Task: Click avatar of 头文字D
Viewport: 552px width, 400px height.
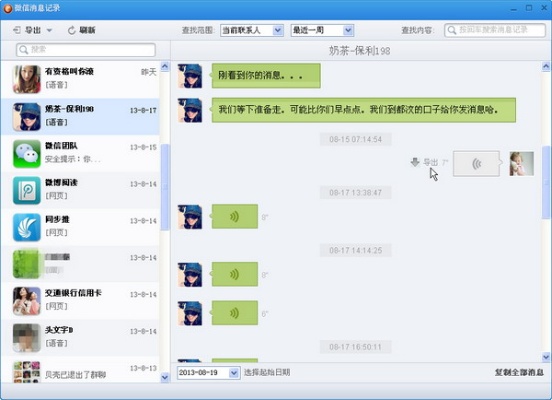Action: tap(27, 338)
